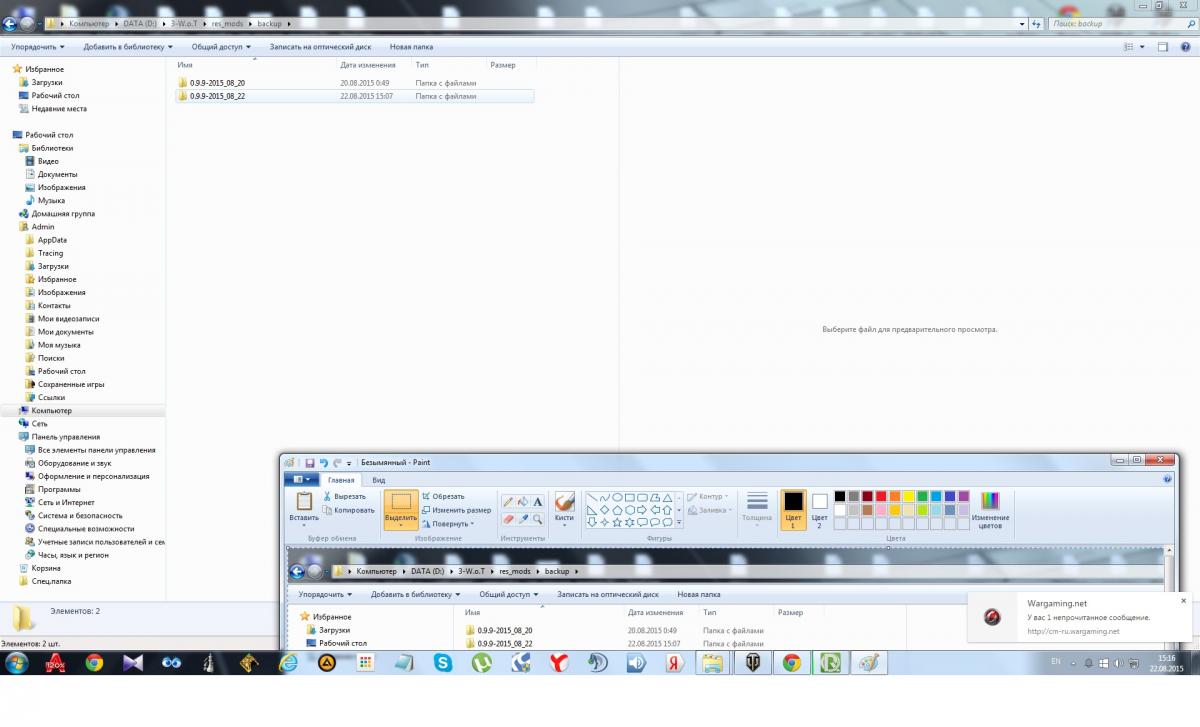This screenshot has width=1200, height=727.
Task: Click Записать на оптический диск
Action: [x=320, y=46]
